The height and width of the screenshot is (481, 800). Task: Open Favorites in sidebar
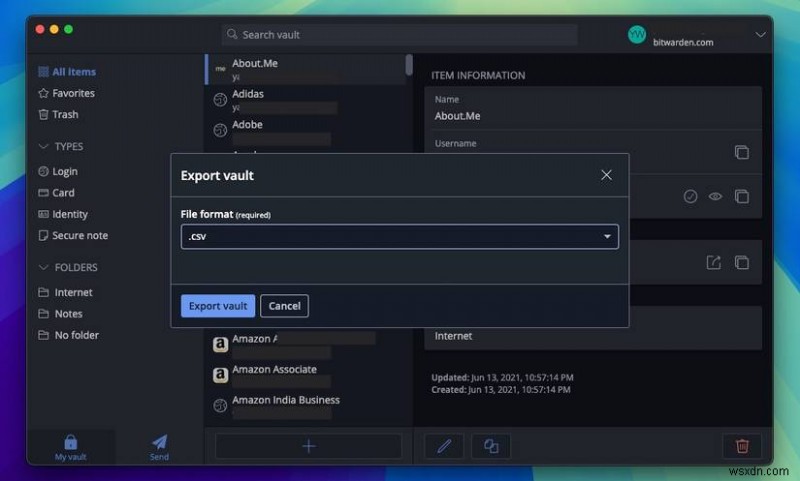pyautogui.click(x=67, y=93)
